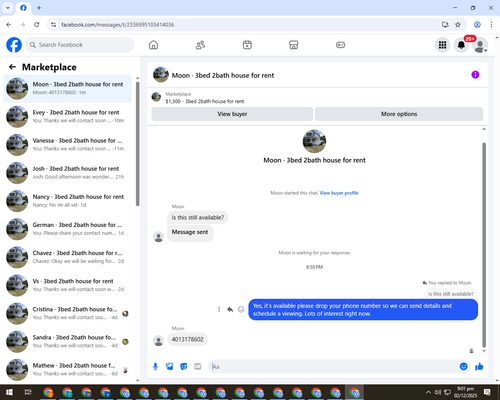Open the notifications bell
Screen dimensions: 500x400
(461, 45)
